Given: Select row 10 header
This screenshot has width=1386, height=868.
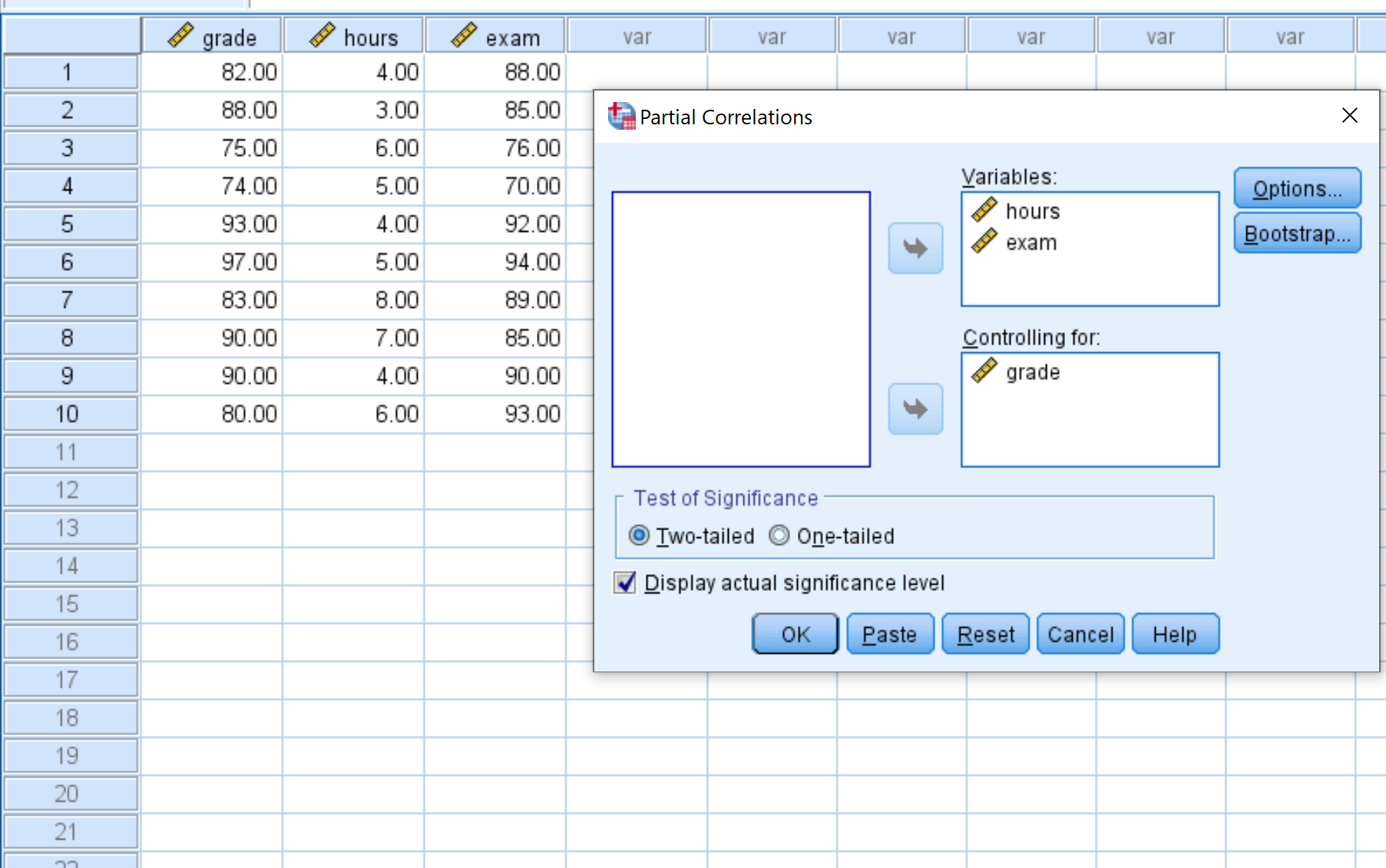Looking at the screenshot, I should pos(71,414).
